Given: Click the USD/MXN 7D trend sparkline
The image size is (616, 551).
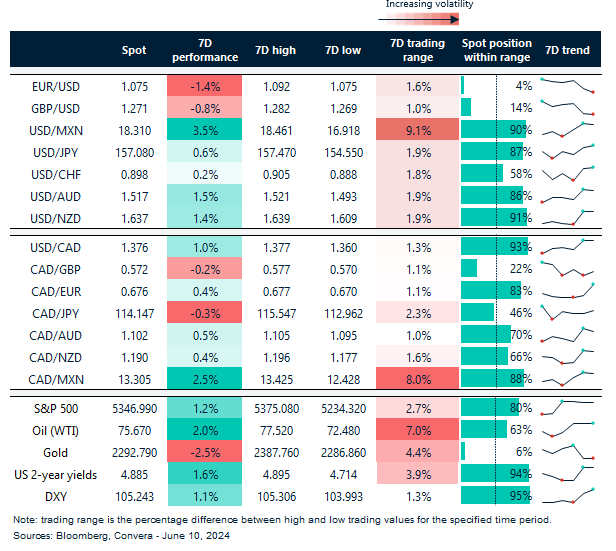Looking at the screenshot, I should point(567,130).
